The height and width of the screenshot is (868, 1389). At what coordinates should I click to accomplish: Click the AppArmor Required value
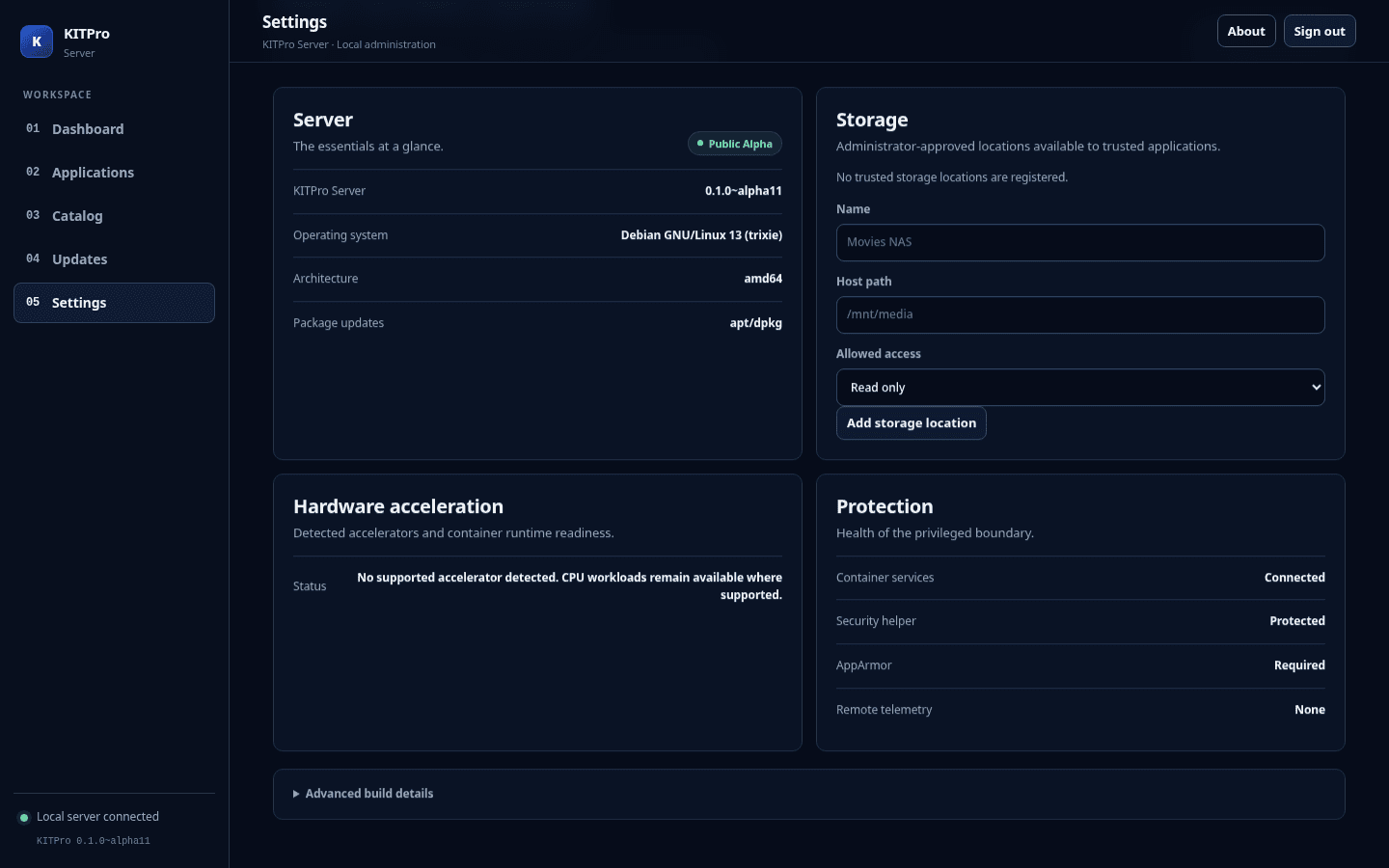pos(1299,665)
